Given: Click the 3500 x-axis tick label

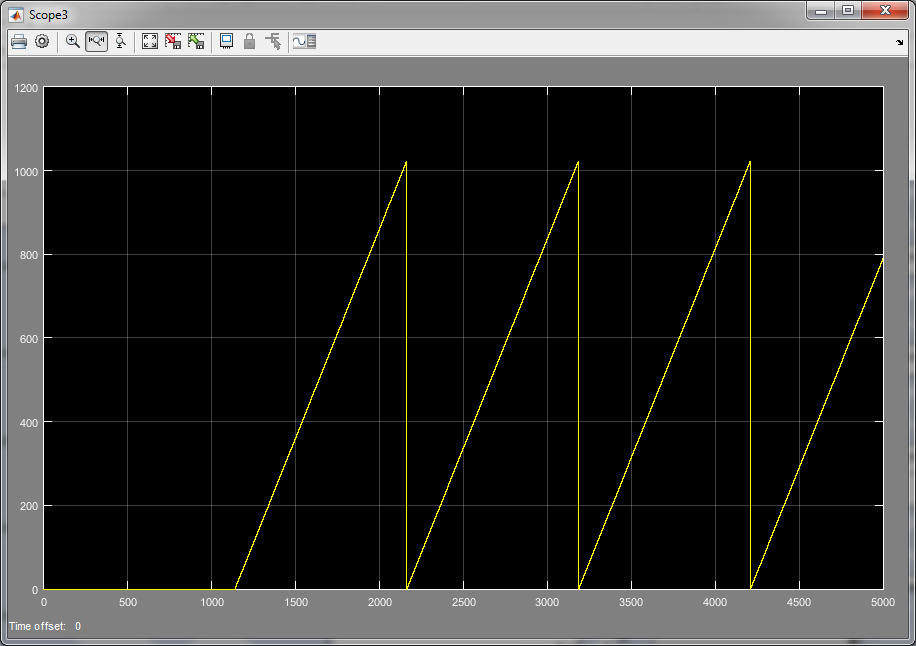Looking at the screenshot, I should [x=632, y=602].
